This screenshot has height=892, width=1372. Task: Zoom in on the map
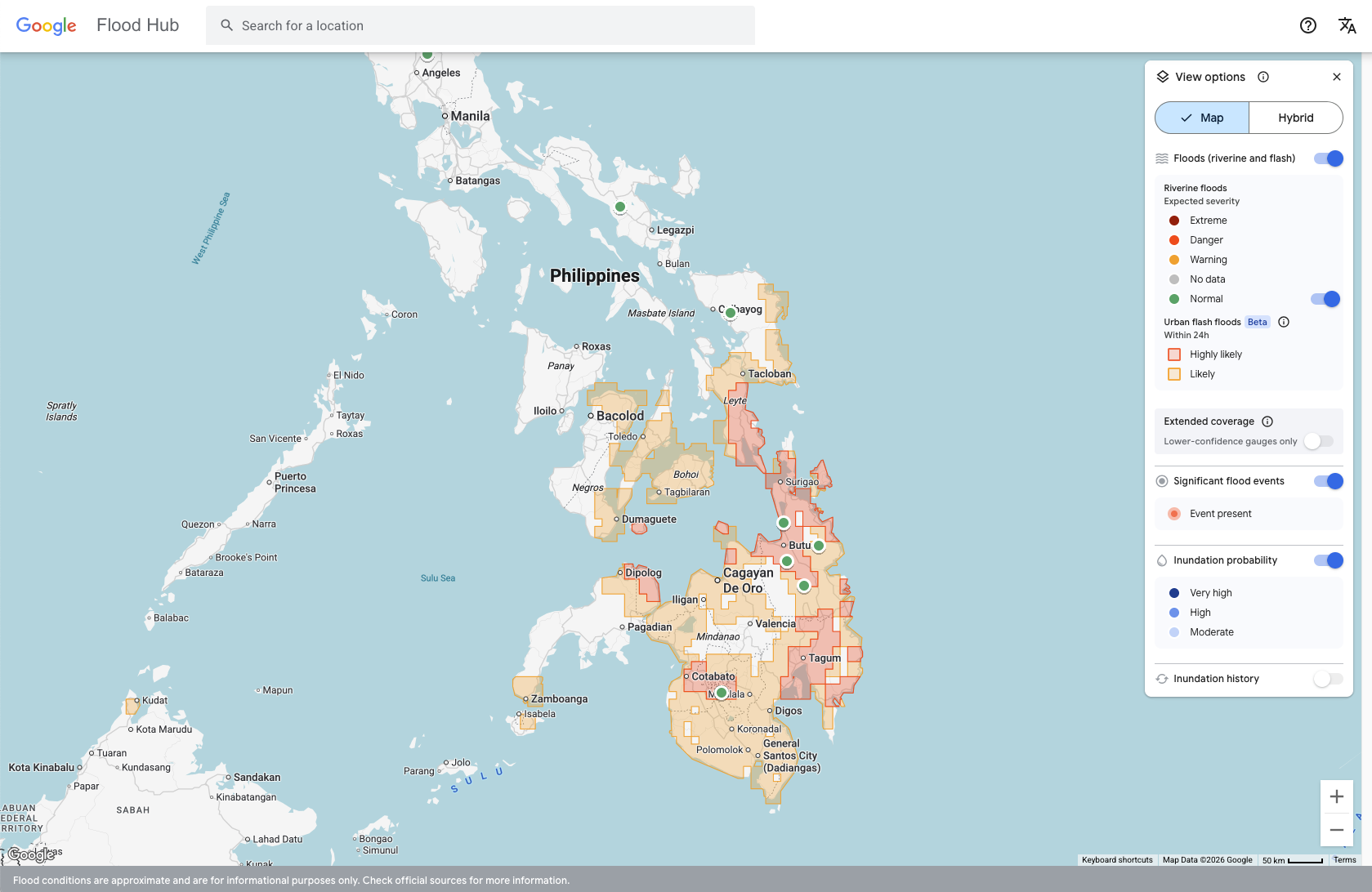point(1337,796)
